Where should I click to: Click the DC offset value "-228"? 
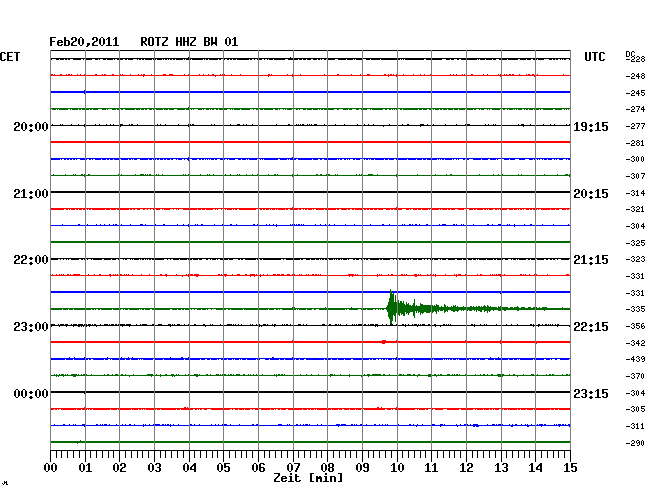(636, 59)
